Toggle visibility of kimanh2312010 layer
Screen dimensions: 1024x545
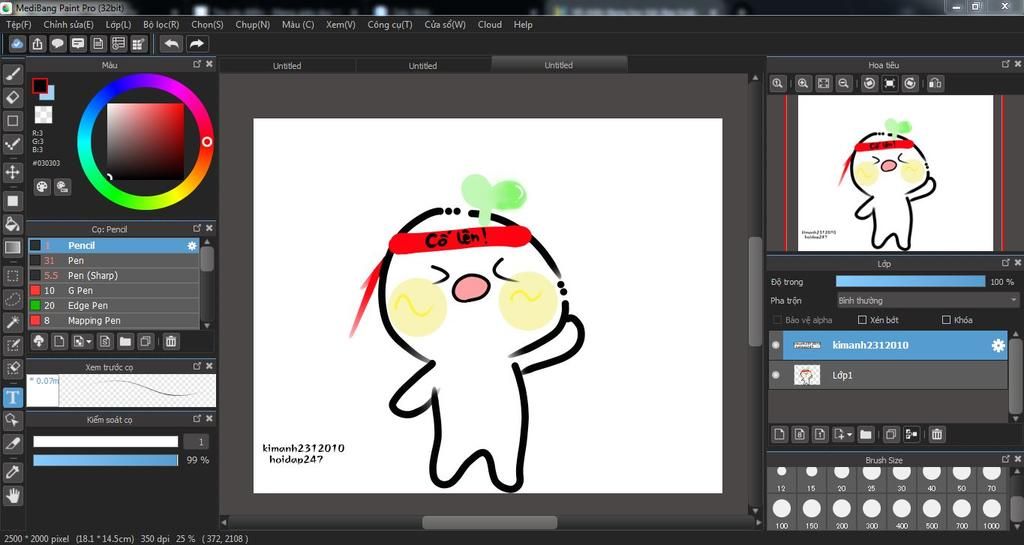[776, 345]
